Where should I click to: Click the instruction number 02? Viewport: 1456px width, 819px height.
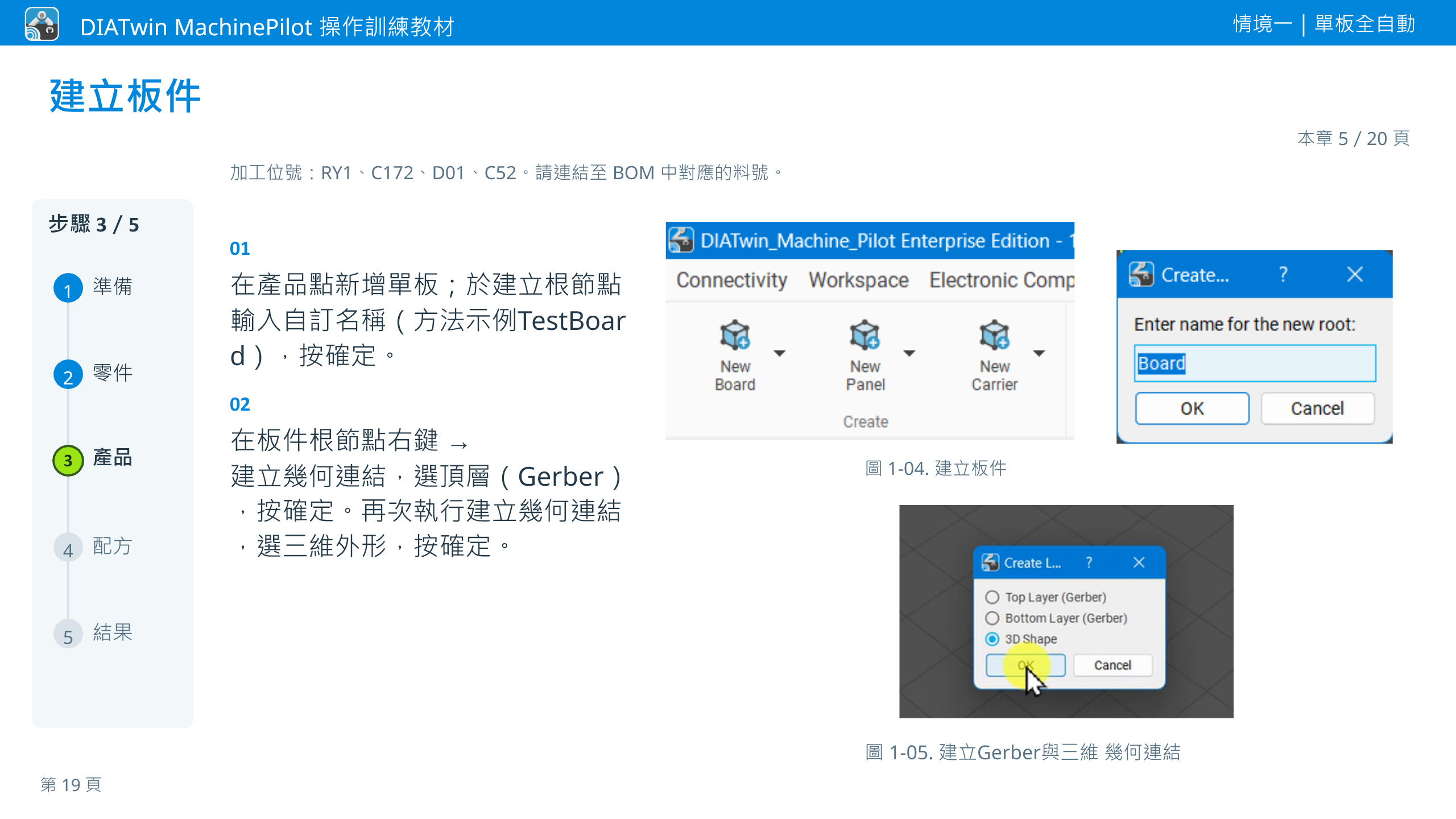(239, 404)
